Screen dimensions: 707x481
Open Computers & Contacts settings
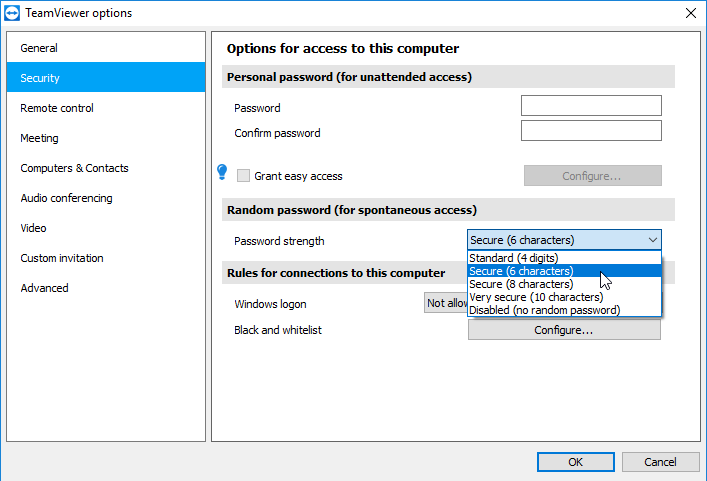tap(74, 168)
